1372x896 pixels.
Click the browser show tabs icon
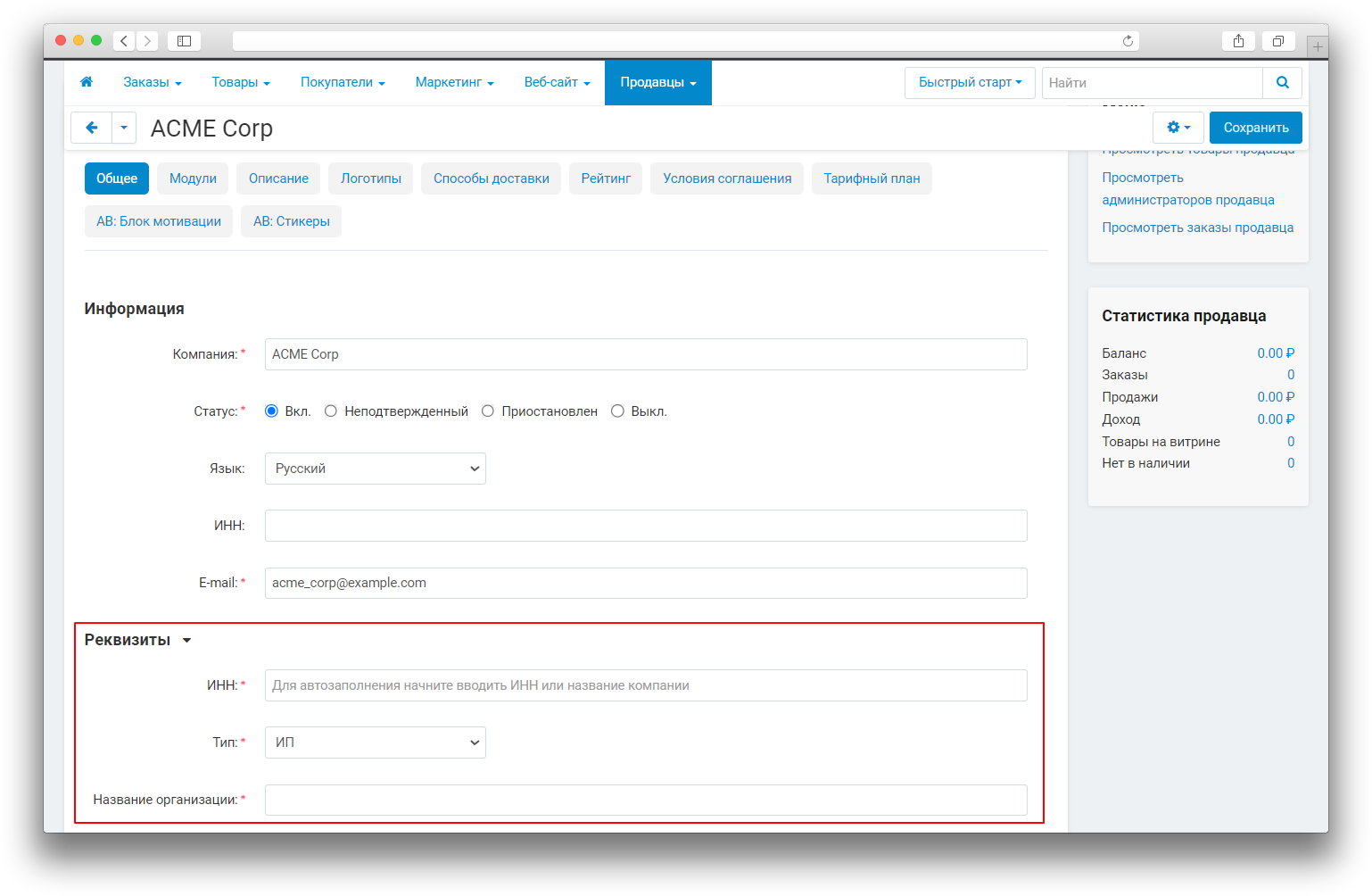click(x=1277, y=41)
